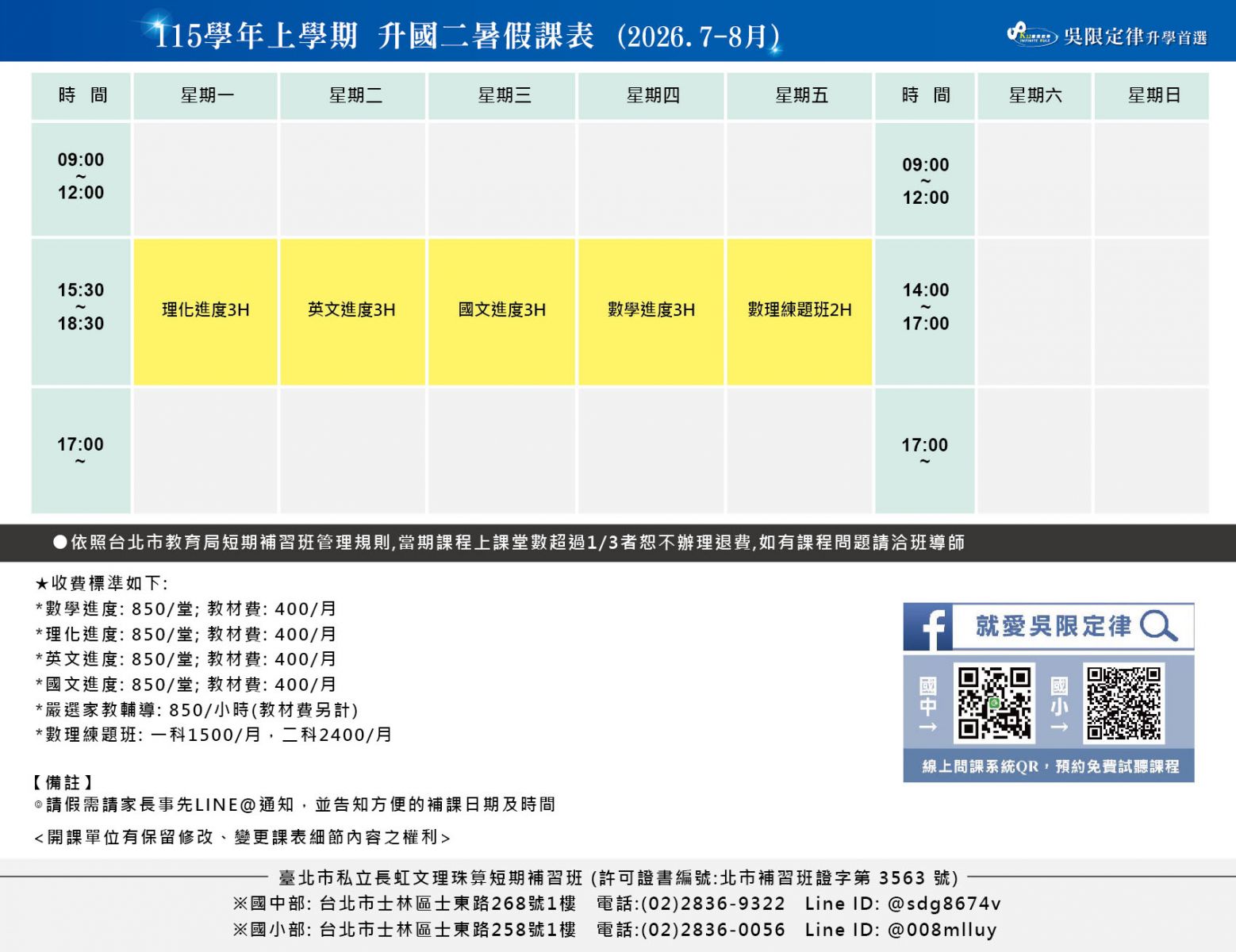Select the 數理練題班2H Friday class cell
Screen dimensions: 1236x952
click(x=799, y=311)
